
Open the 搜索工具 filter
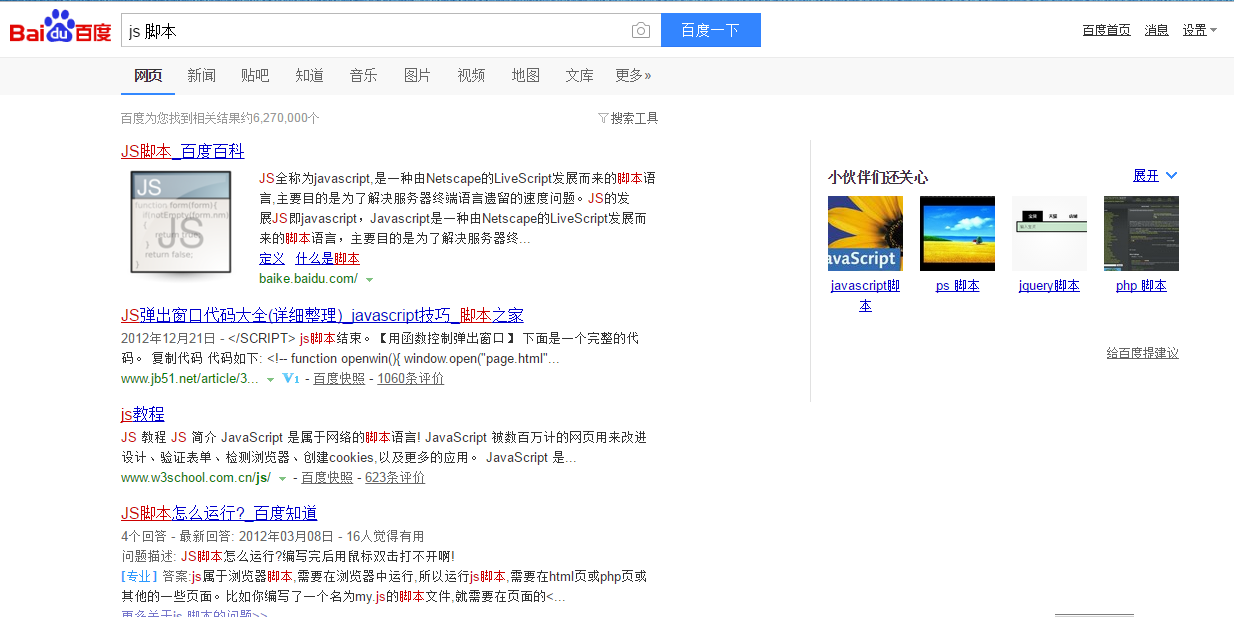[x=628, y=118]
